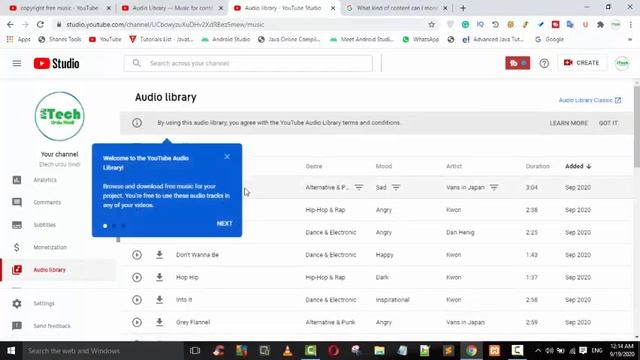
Task: Play the track Hop Hip
Action: pos(137,278)
